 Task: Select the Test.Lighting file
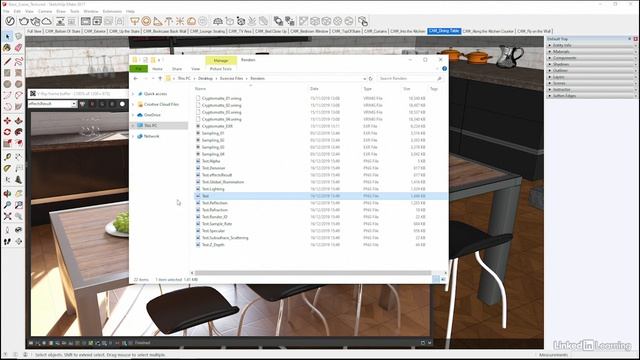213,189
